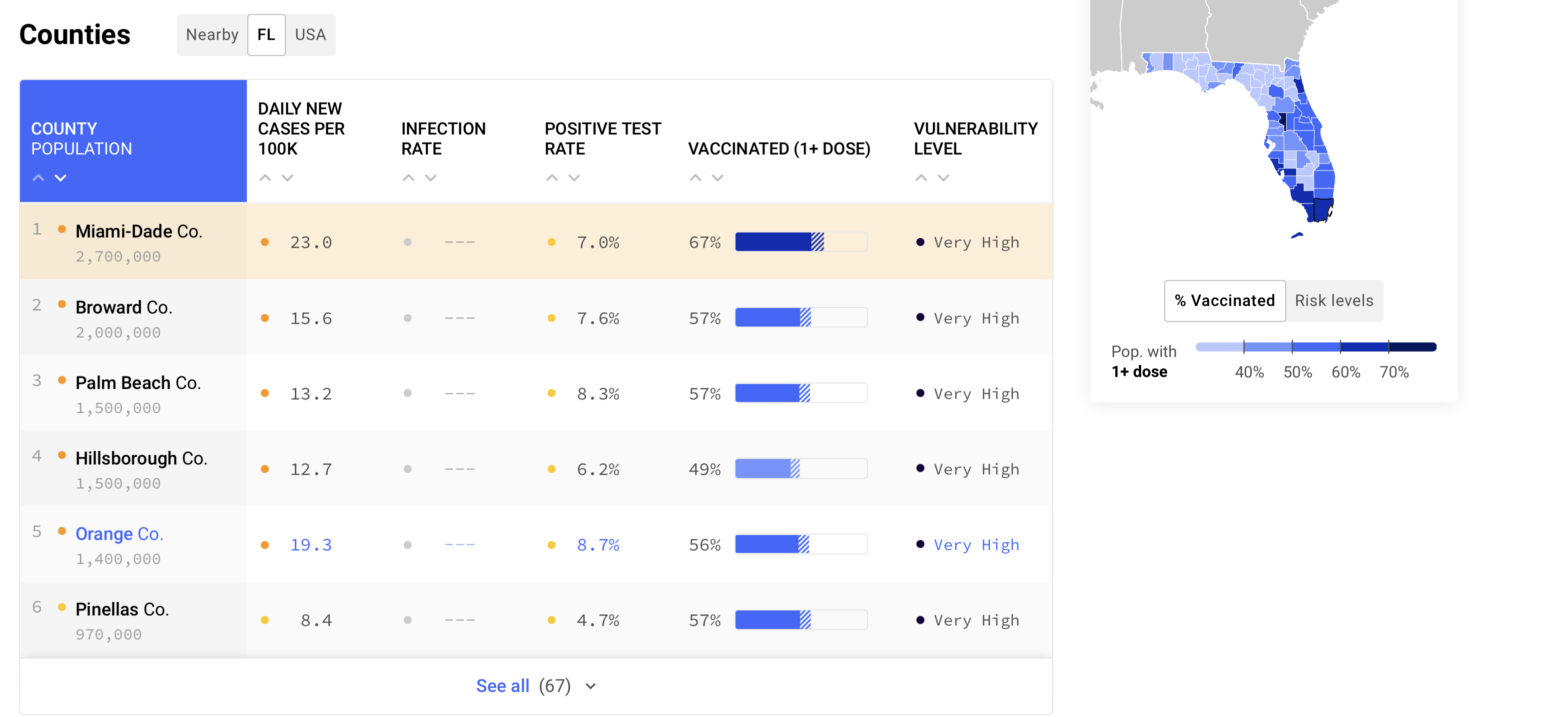Click highlighted Miami-Dade county on map
Screen dimensions: 1568x717
point(1322,209)
